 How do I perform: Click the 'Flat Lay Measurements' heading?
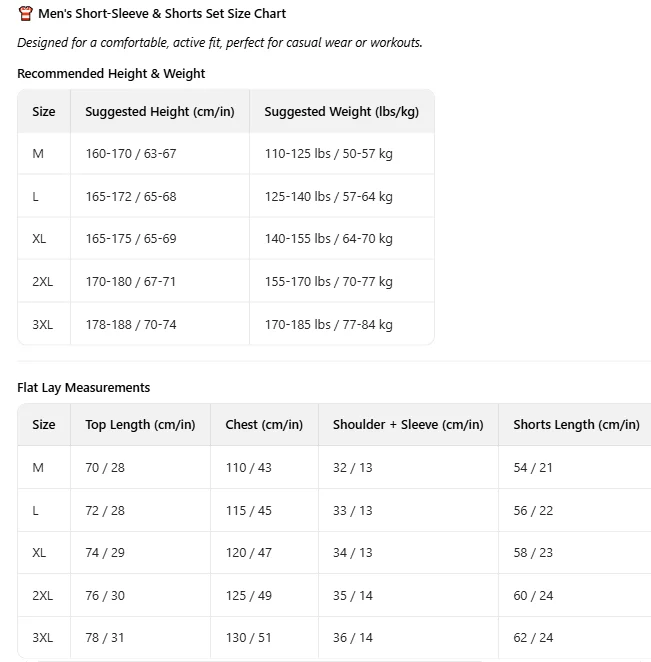tap(84, 388)
